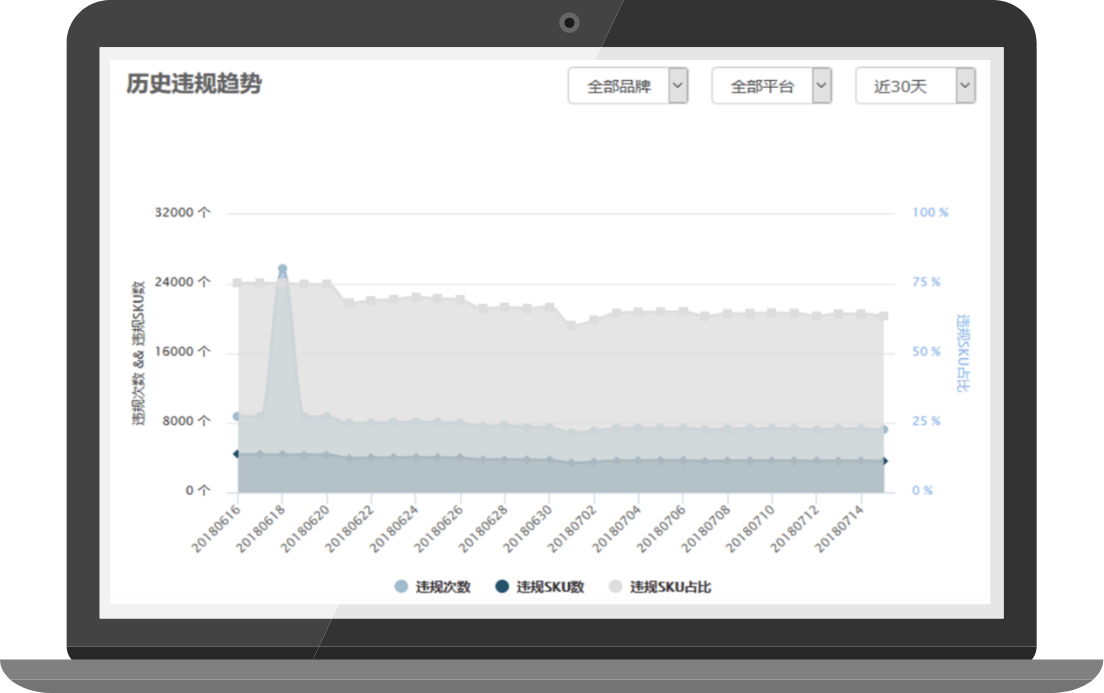The width and height of the screenshot is (1104, 693).
Task: Click the 50 % right axis label
Action: [x=925, y=352]
